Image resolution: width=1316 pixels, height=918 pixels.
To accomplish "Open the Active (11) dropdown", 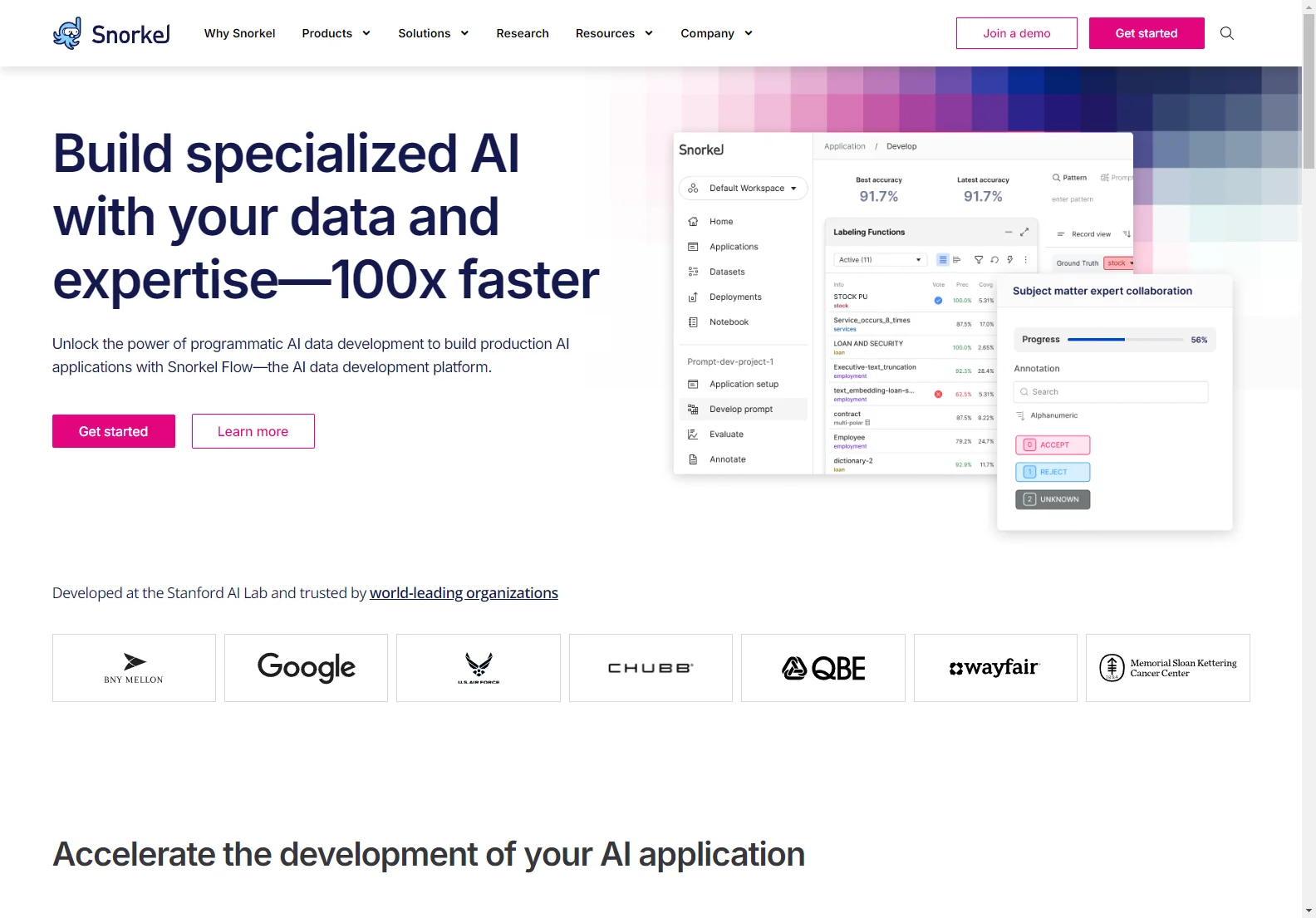I will pos(880,259).
